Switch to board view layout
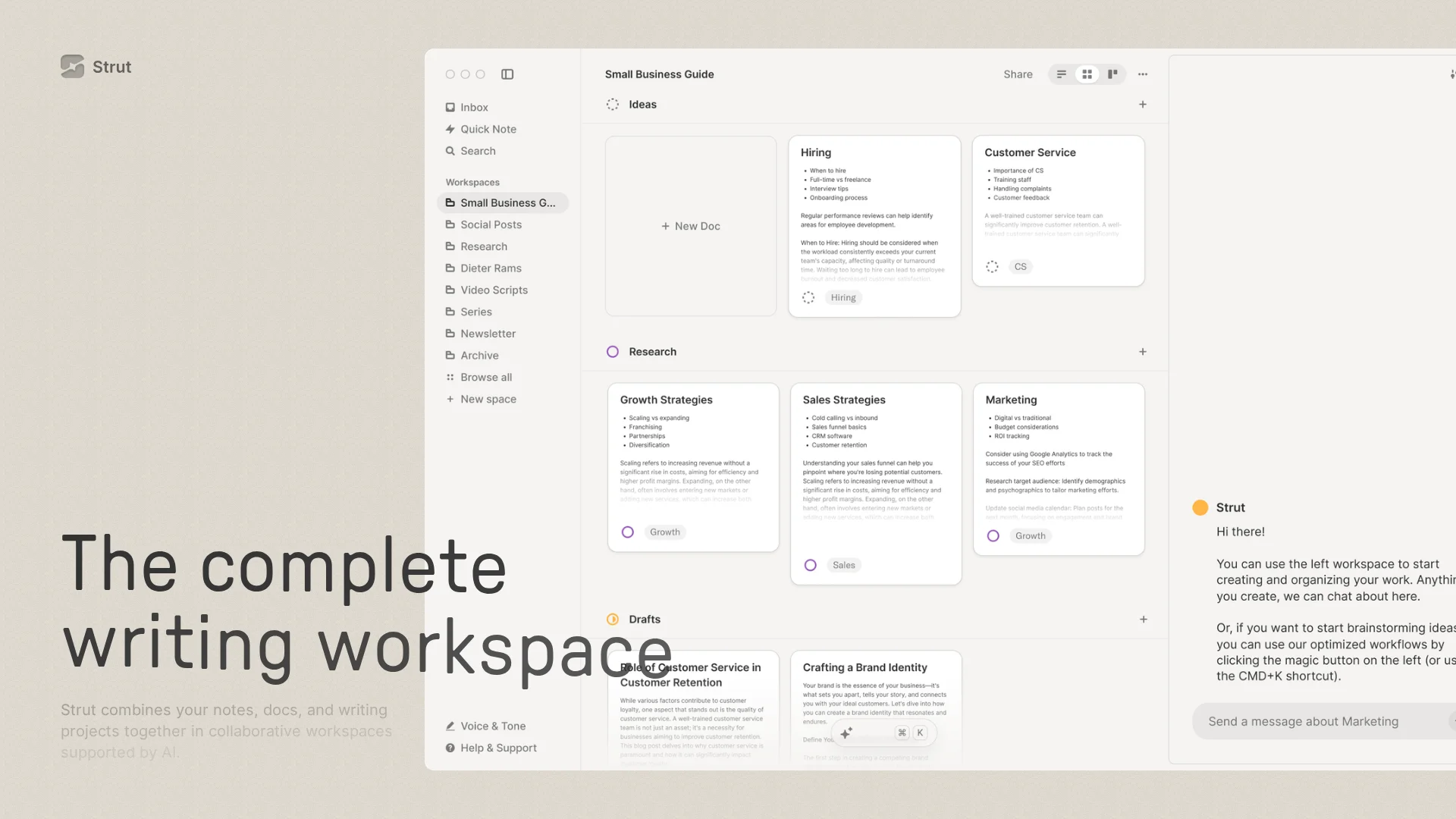 [1112, 74]
